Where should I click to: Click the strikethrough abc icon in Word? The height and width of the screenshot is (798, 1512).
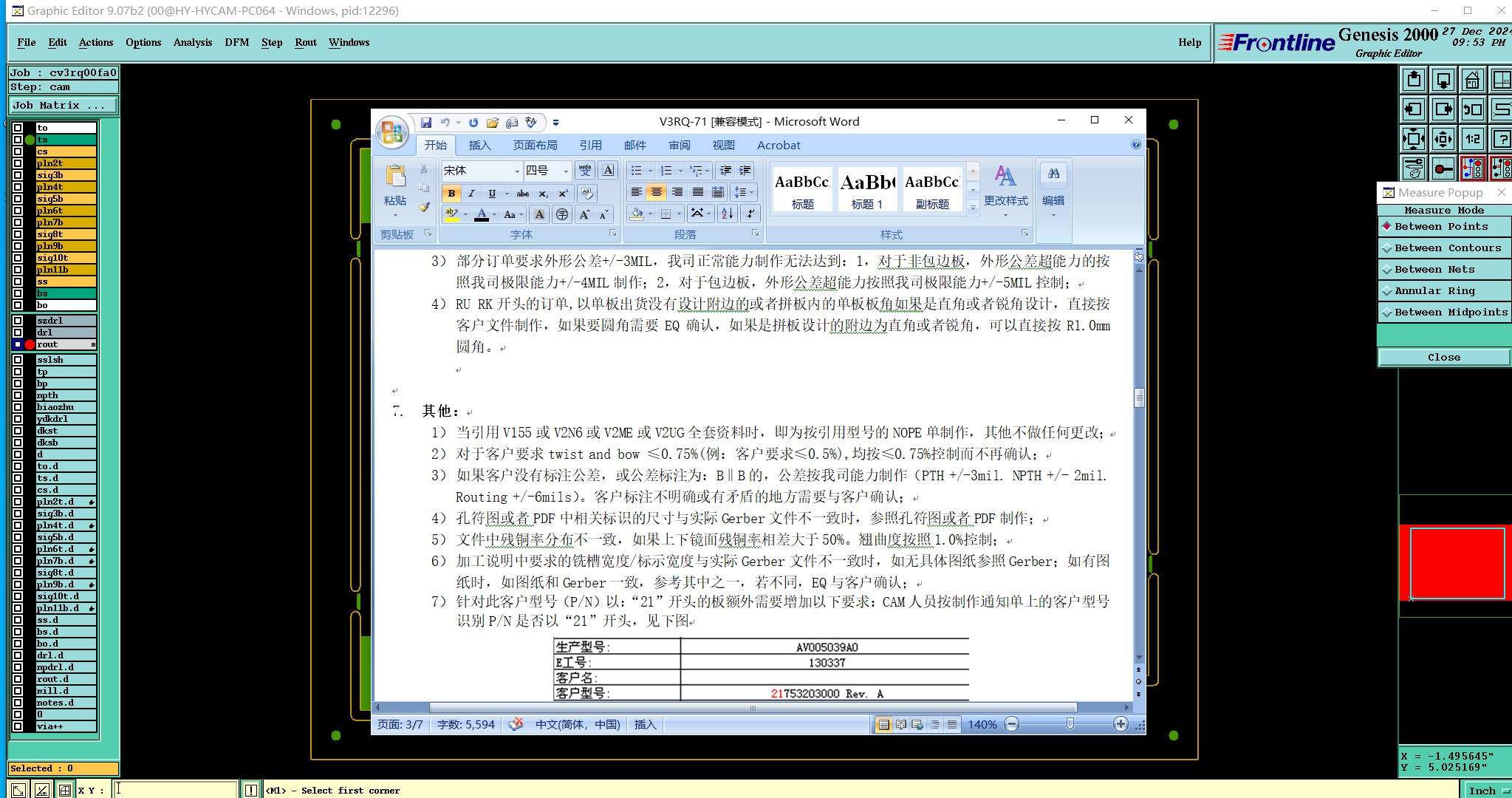[x=522, y=194]
